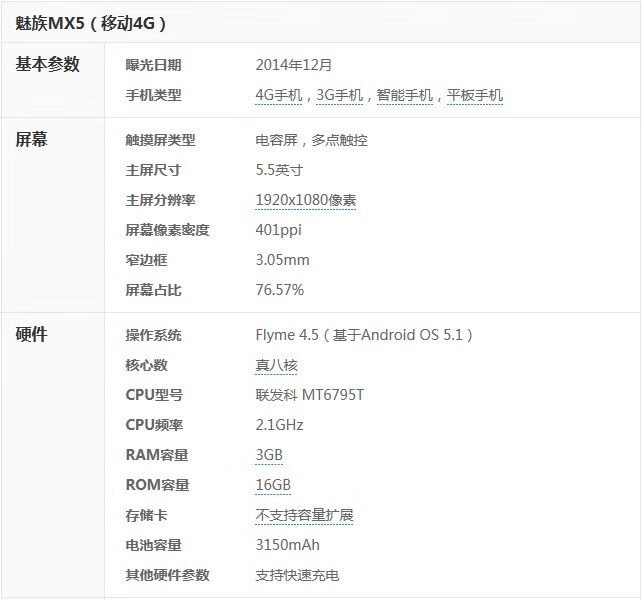
Task: Click the CPU型号 label
Action: 154,395
